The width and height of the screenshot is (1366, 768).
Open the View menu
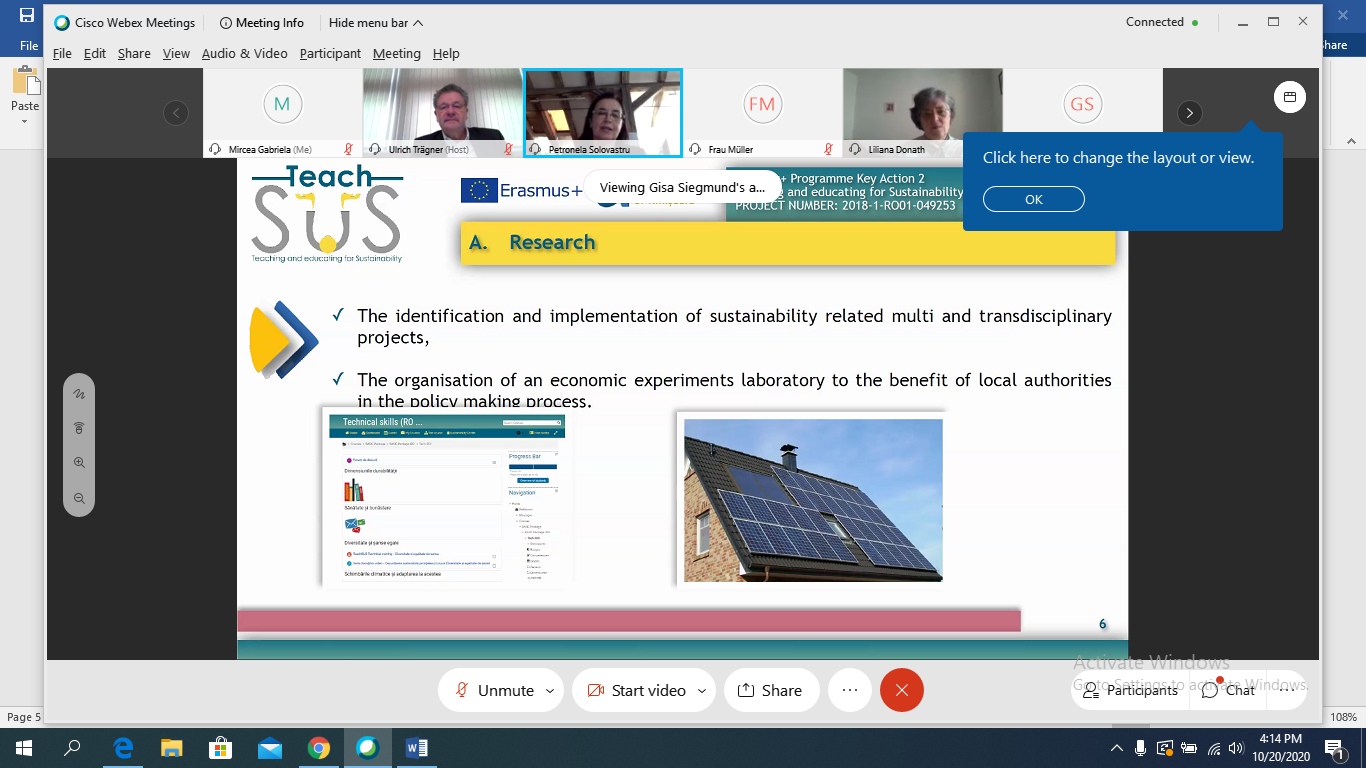coord(176,54)
